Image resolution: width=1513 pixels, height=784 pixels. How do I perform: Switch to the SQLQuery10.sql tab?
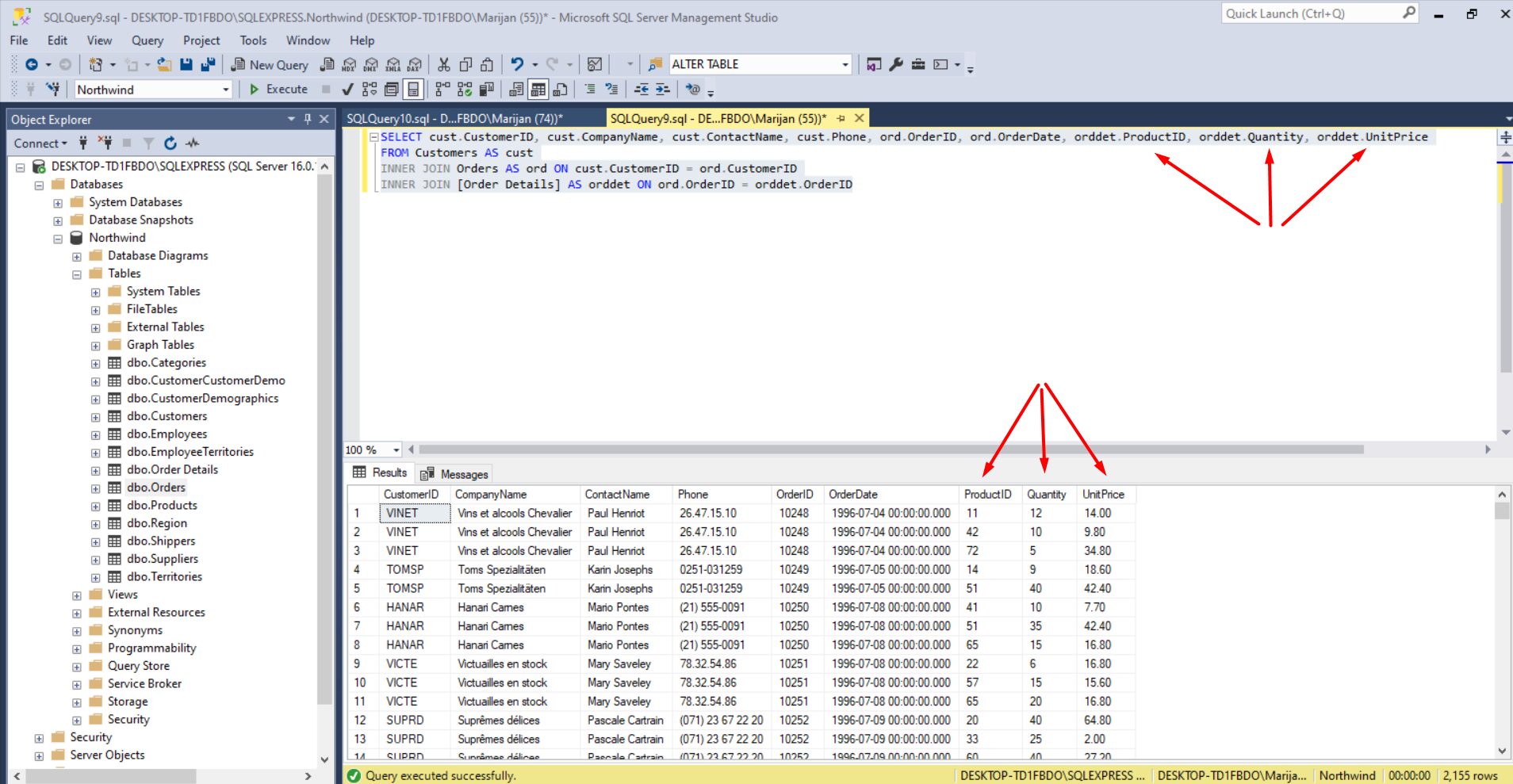(454, 119)
